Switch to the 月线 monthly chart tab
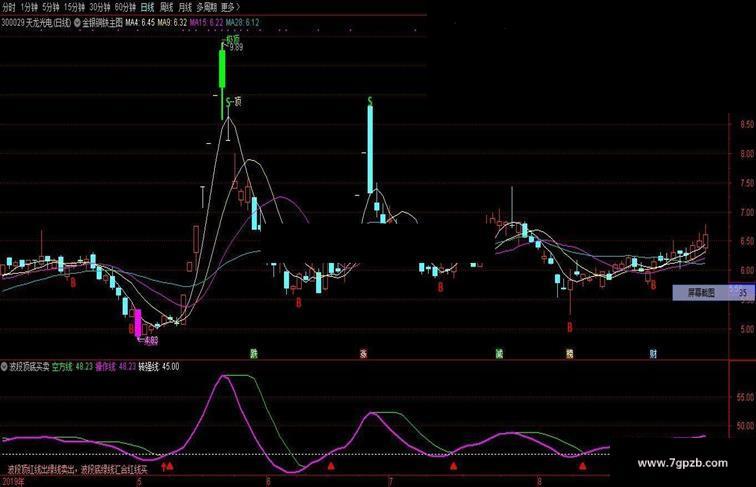Viewport: 756px width, 487px height. [185, 7]
